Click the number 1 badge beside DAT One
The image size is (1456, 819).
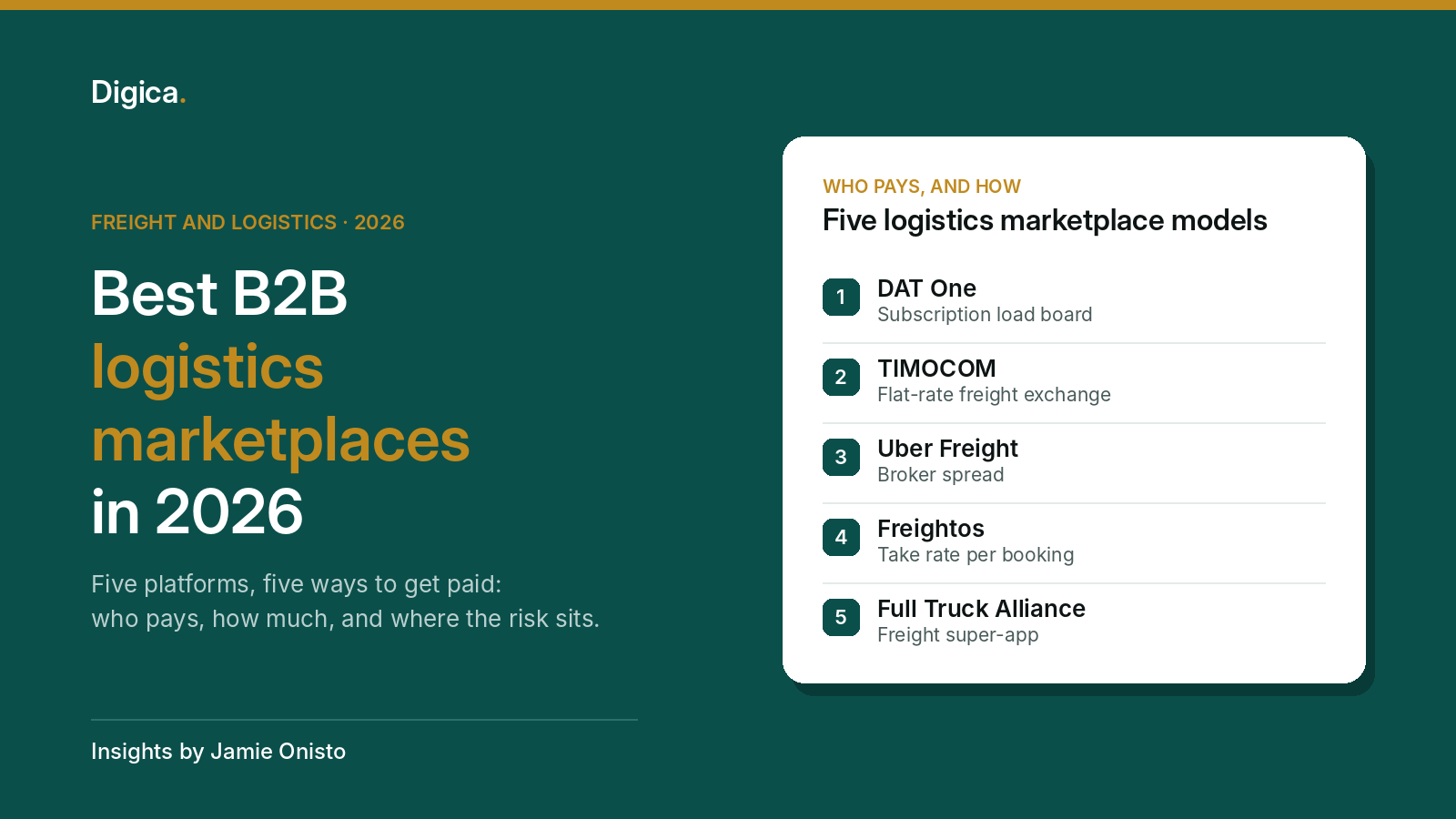click(x=841, y=297)
